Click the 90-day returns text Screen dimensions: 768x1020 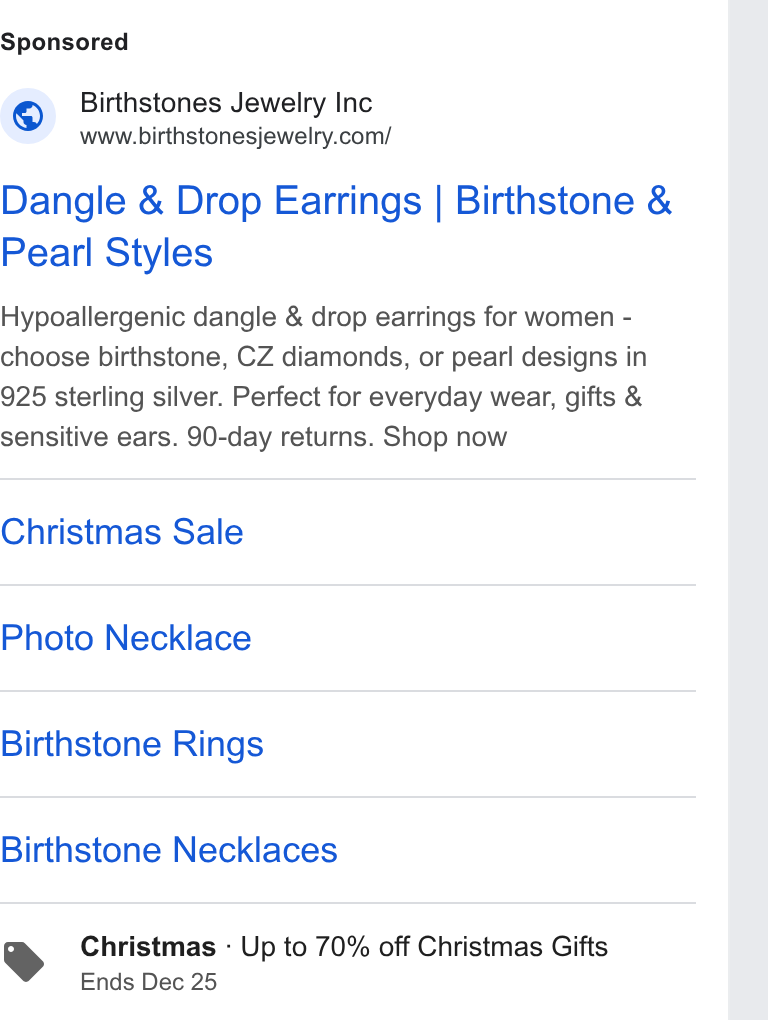click(x=280, y=436)
